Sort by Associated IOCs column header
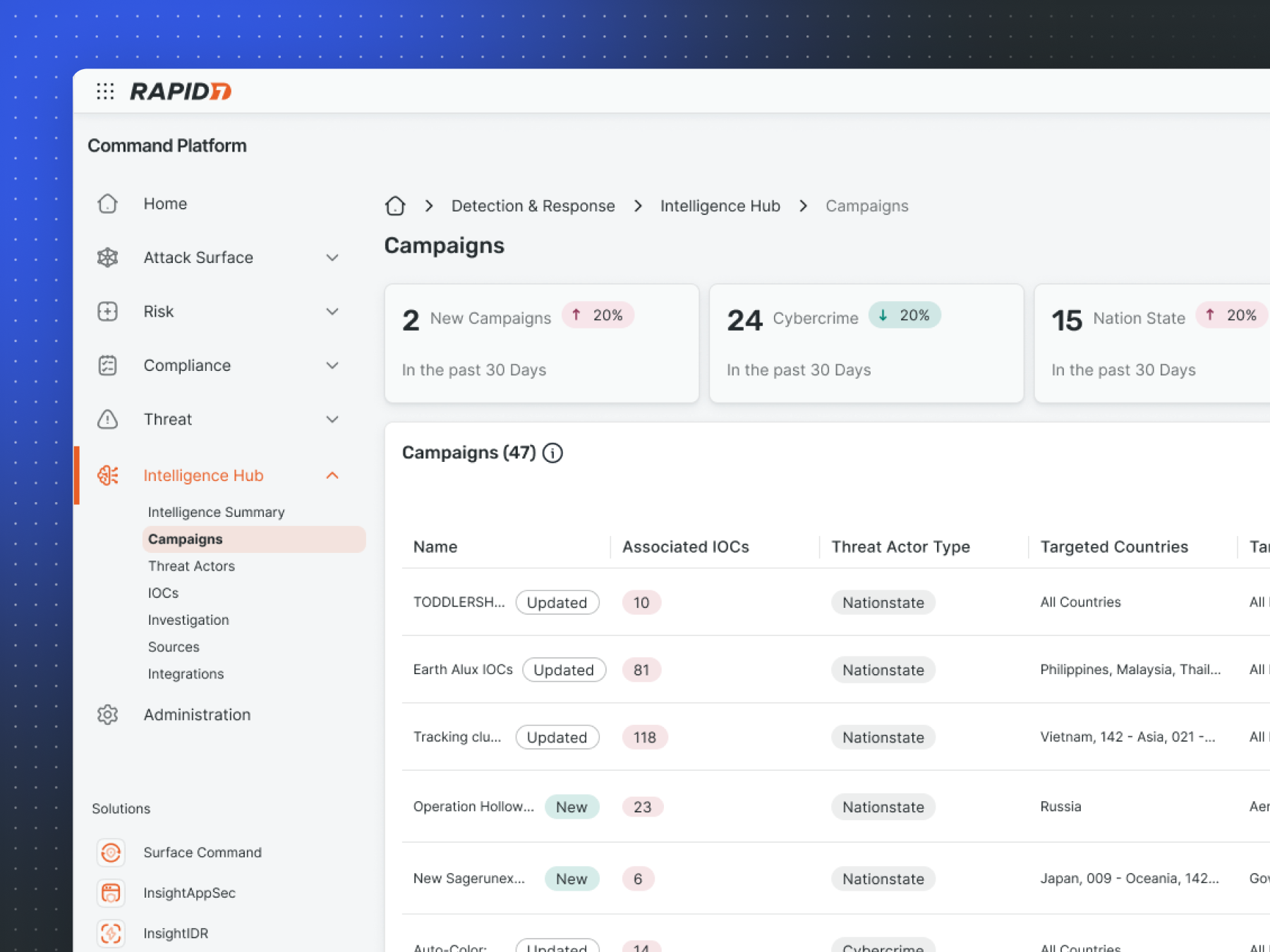 pyautogui.click(x=685, y=547)
